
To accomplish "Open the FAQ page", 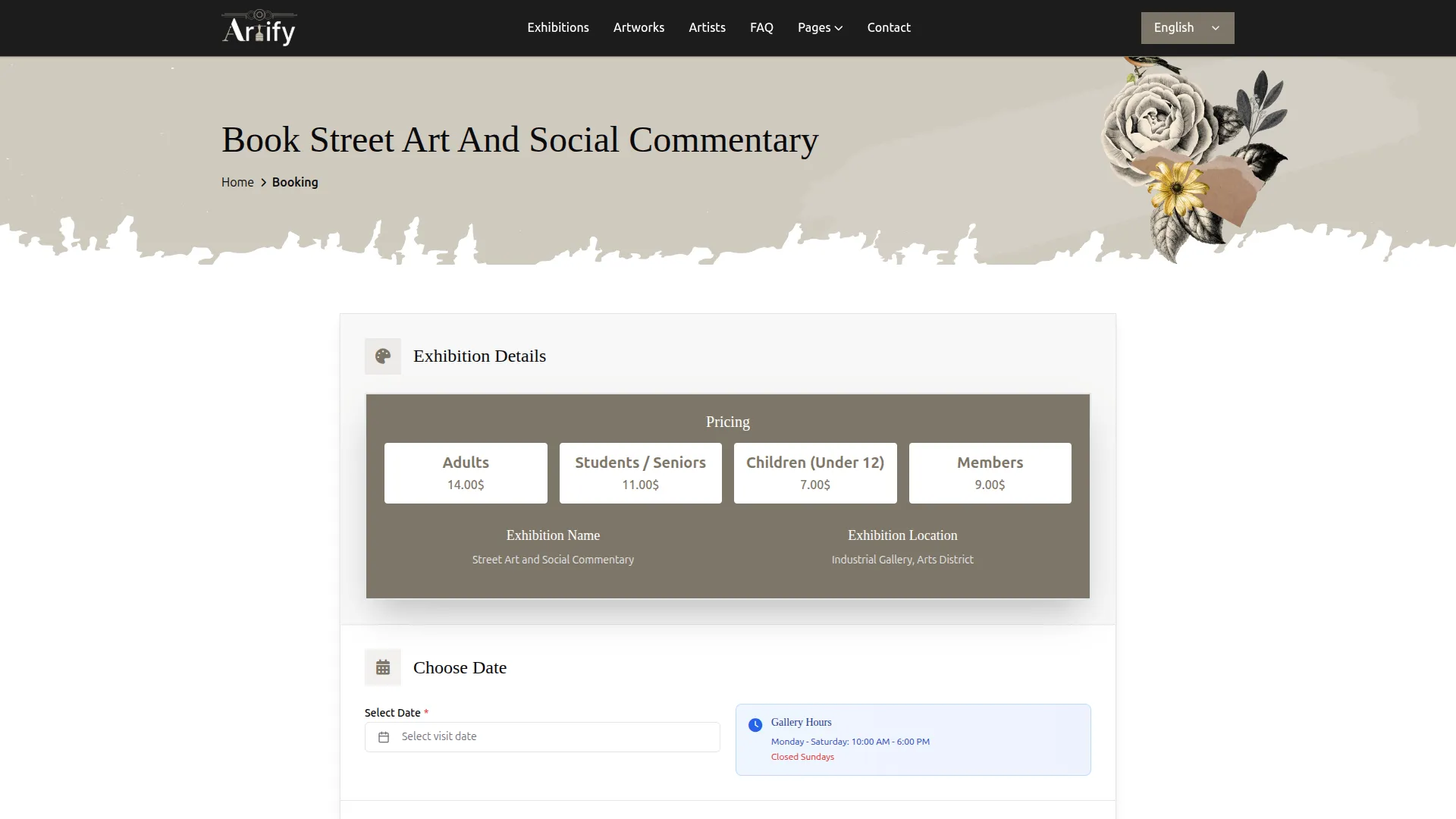I will click(761, 28).
